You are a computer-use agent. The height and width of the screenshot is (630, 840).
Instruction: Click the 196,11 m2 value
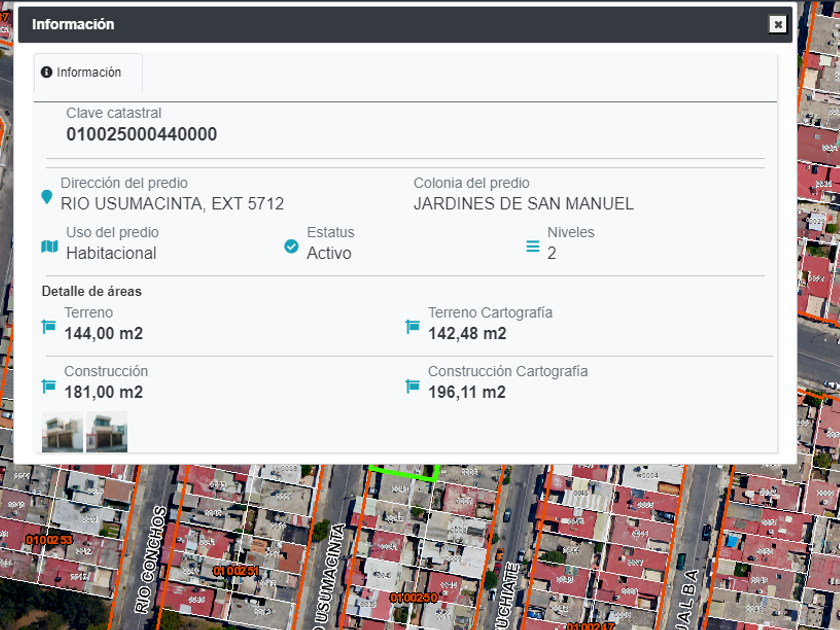click(467, 392)
